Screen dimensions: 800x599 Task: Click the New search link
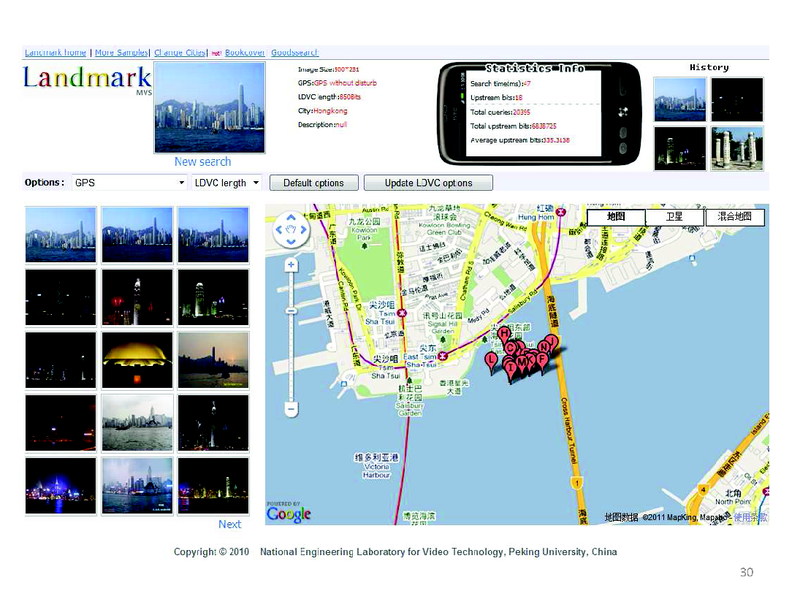tap(202, 162)
